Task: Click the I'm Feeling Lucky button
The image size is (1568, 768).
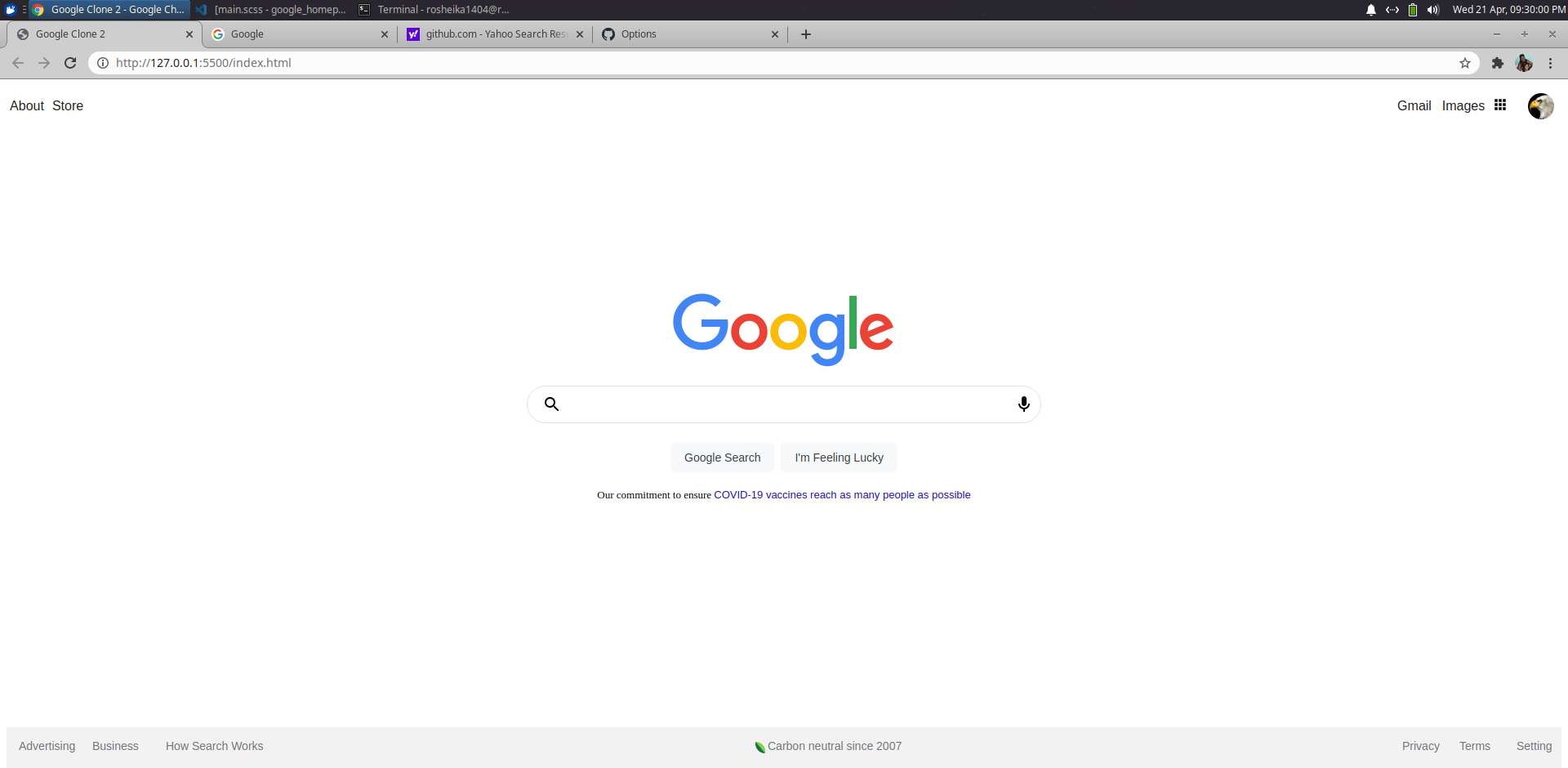Action: pos(840,458)
